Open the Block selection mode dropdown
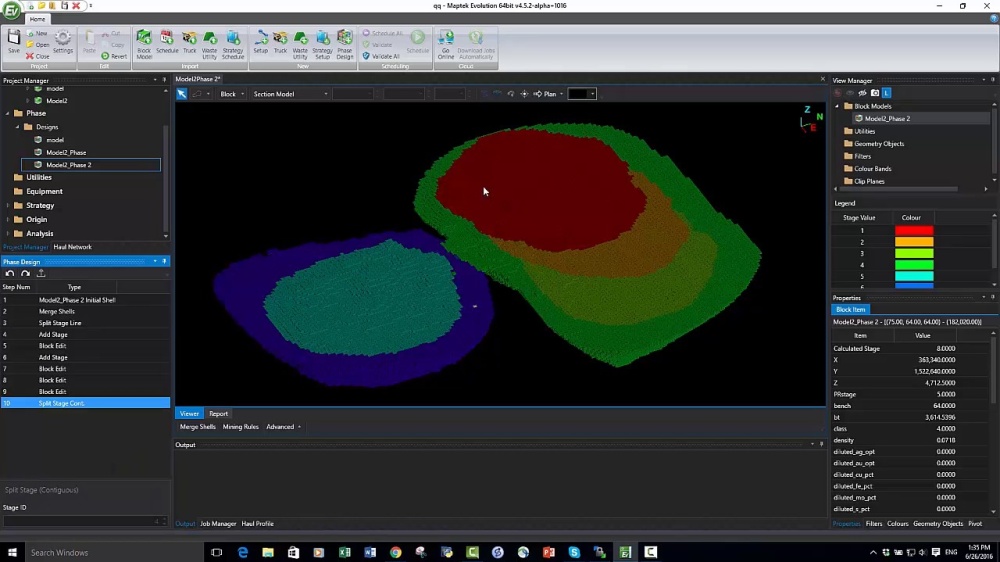This screenshot has height=562, width=1000. coord(232,94)
